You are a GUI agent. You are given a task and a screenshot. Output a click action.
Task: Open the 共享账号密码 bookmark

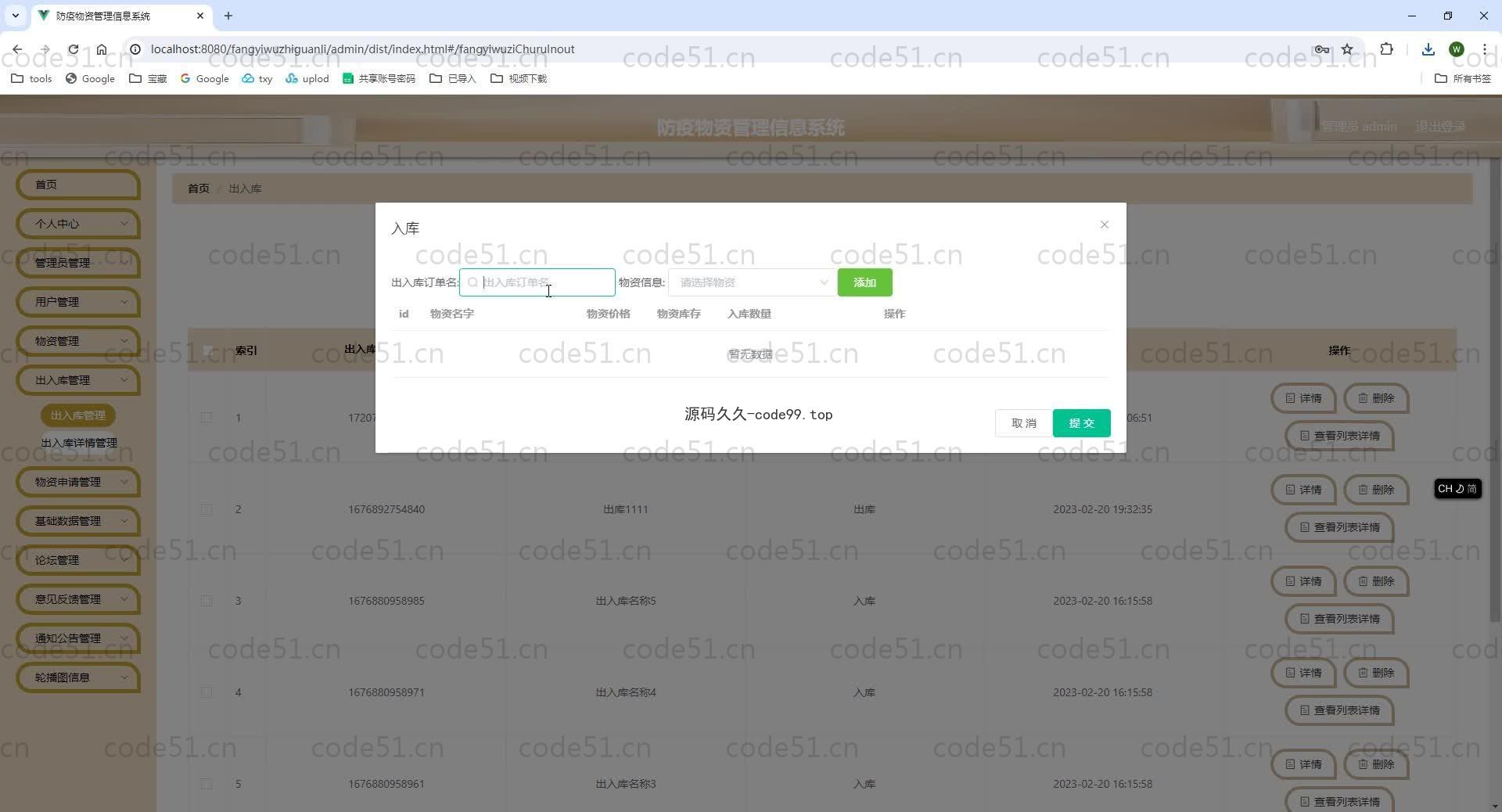(x=379, y=78)
